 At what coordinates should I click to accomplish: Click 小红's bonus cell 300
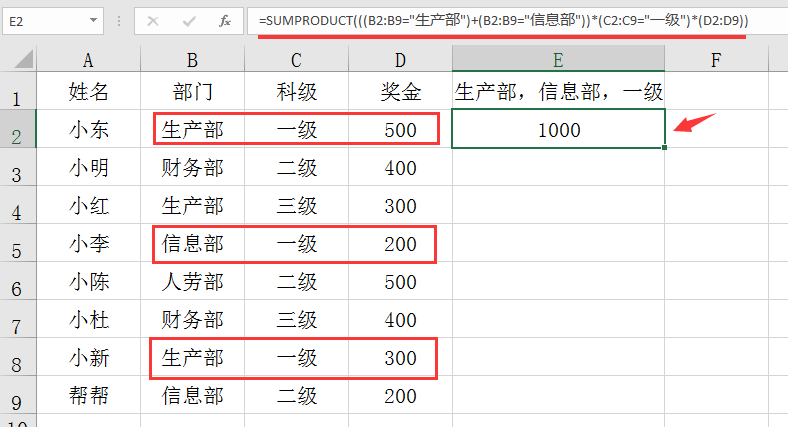coord(401,205)
